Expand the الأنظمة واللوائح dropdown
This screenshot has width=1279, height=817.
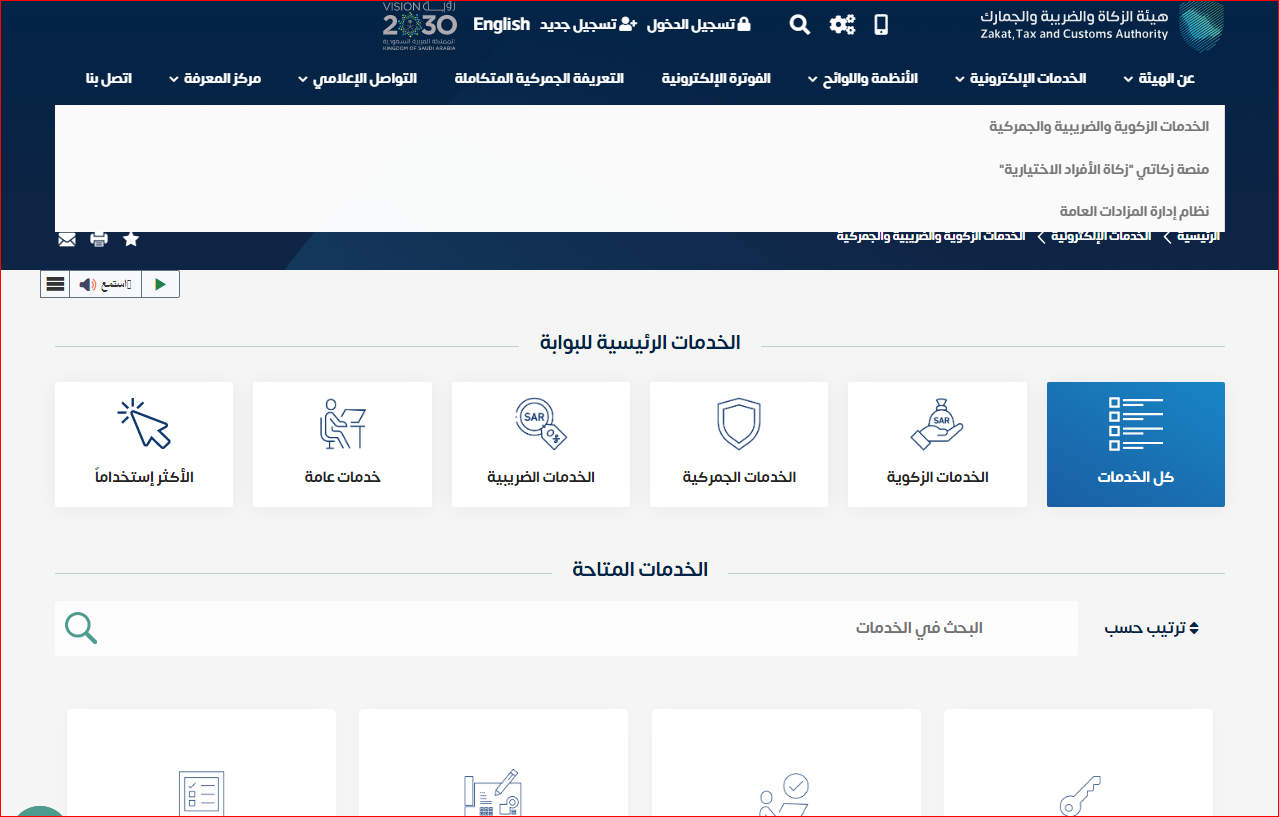click(x=862, y=78)
